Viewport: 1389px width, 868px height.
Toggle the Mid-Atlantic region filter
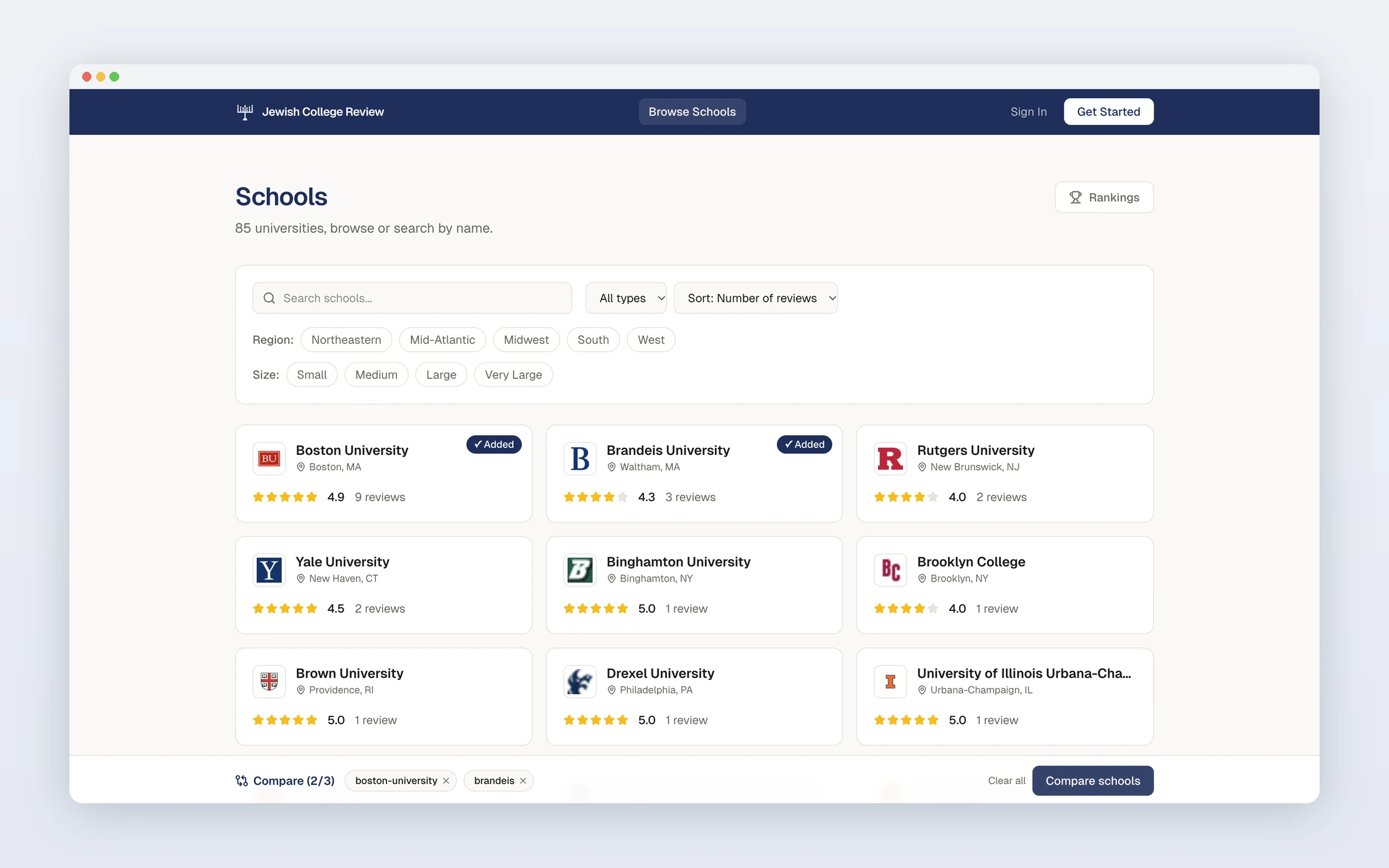tap(443, 340)
